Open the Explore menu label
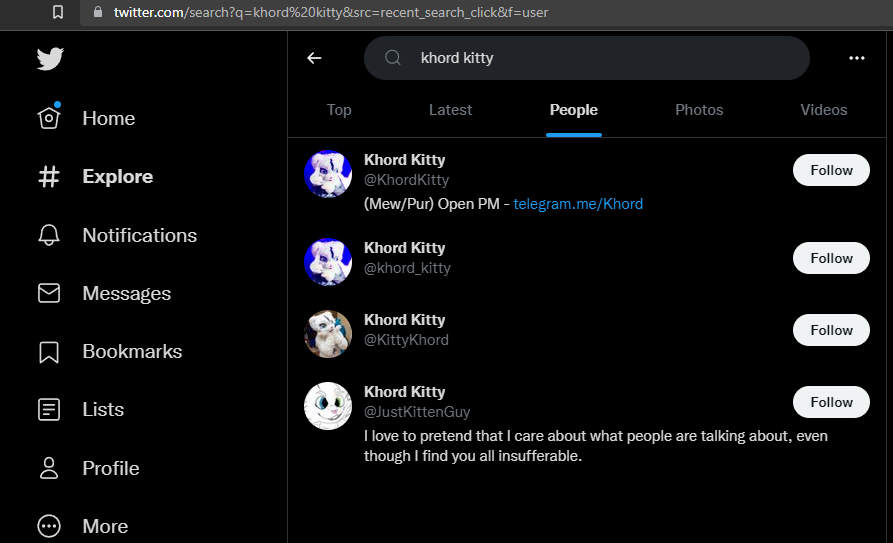Image resolution: width=893 pixels, height=543 pixels. click(x=118, y=177)
